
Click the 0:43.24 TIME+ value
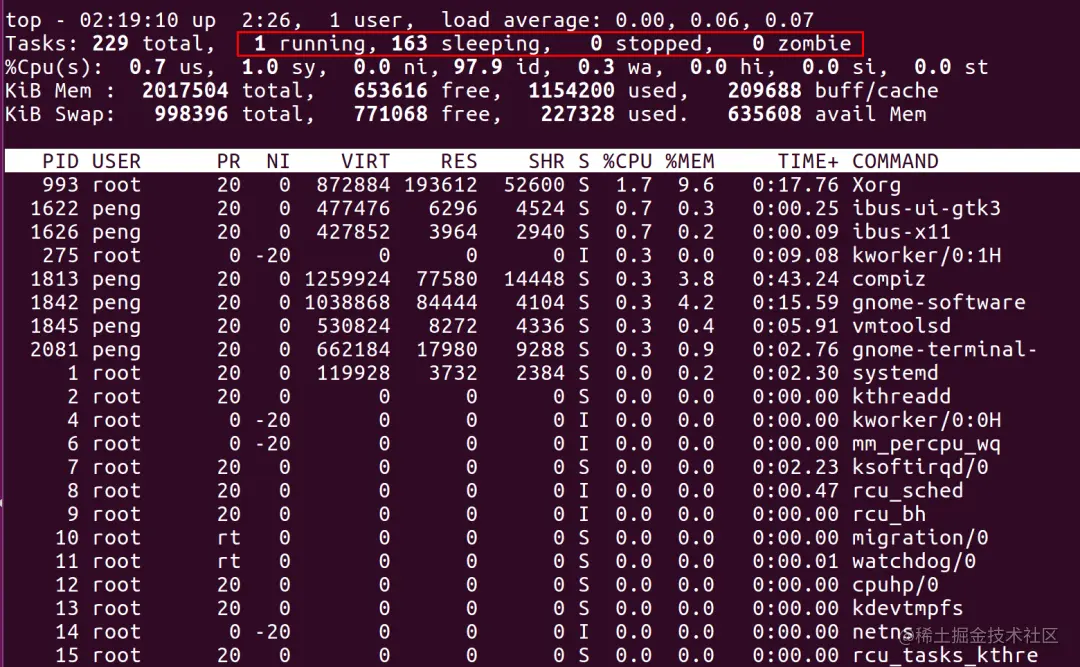[x=796, y=279]
